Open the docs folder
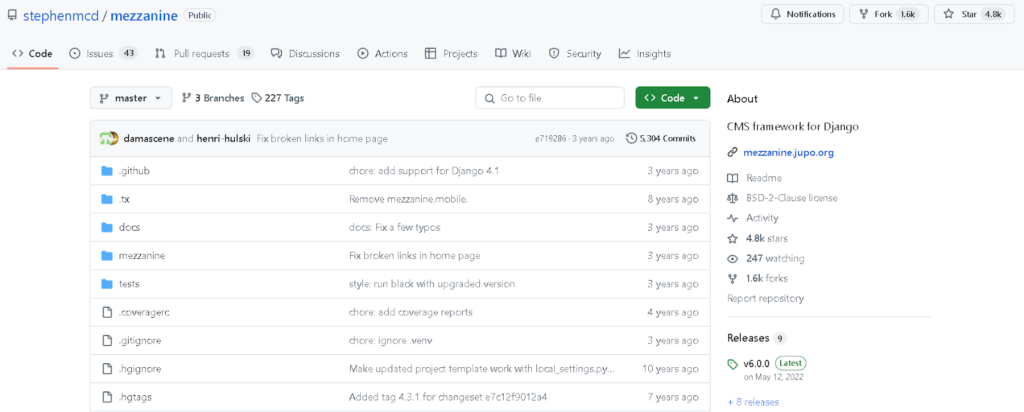 (129, 227)
